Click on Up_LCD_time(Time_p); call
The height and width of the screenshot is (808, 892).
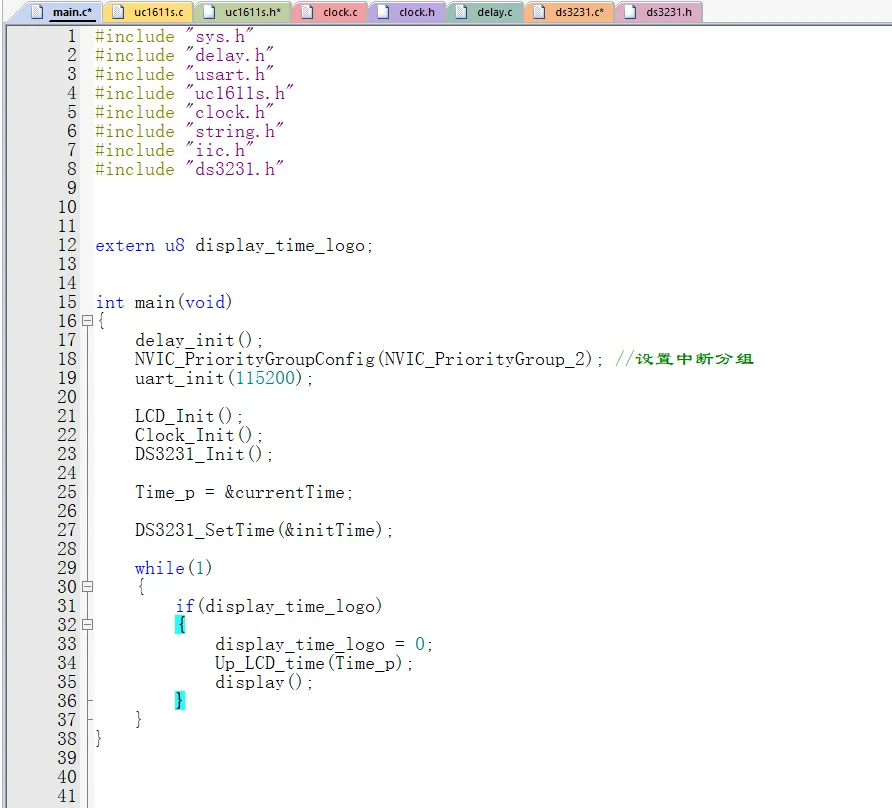pos(313,663)
